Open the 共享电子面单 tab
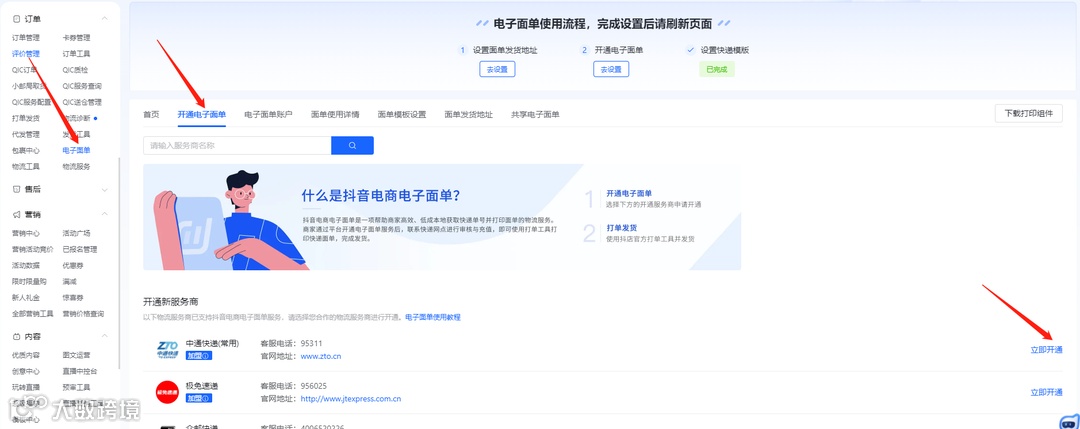 pos(535,114)
